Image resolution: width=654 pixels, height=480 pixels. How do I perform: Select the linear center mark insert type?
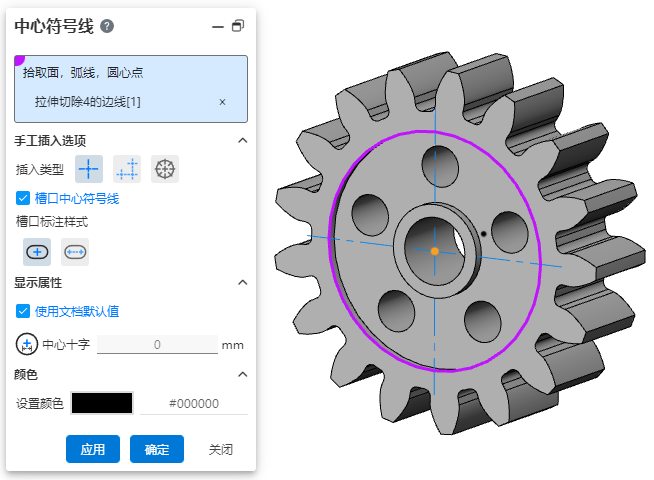(x=127, y=169)
